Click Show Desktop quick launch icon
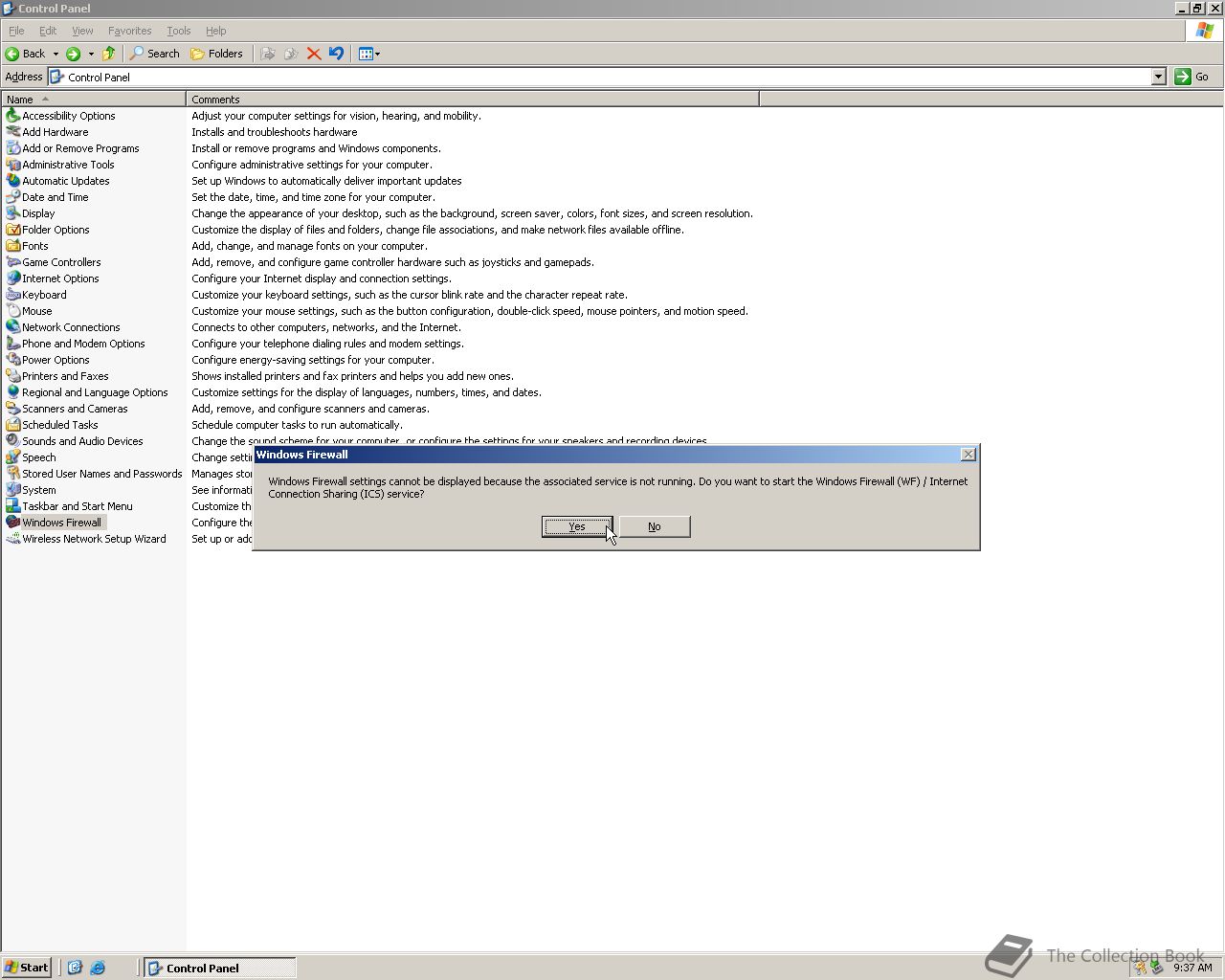This screenshot has width=1225, height=980. click(x=75, y=968)
